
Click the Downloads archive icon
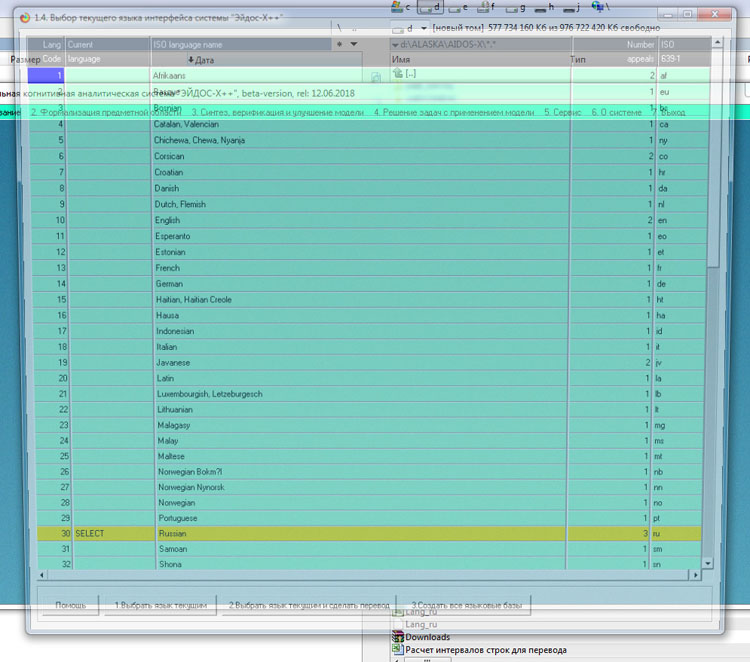coord(397,637)
